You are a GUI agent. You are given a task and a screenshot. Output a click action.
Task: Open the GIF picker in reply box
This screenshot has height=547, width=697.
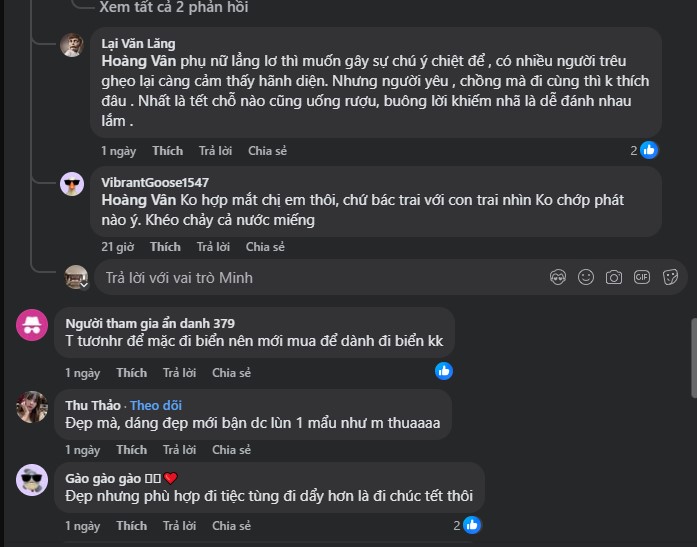coord(642,277)
